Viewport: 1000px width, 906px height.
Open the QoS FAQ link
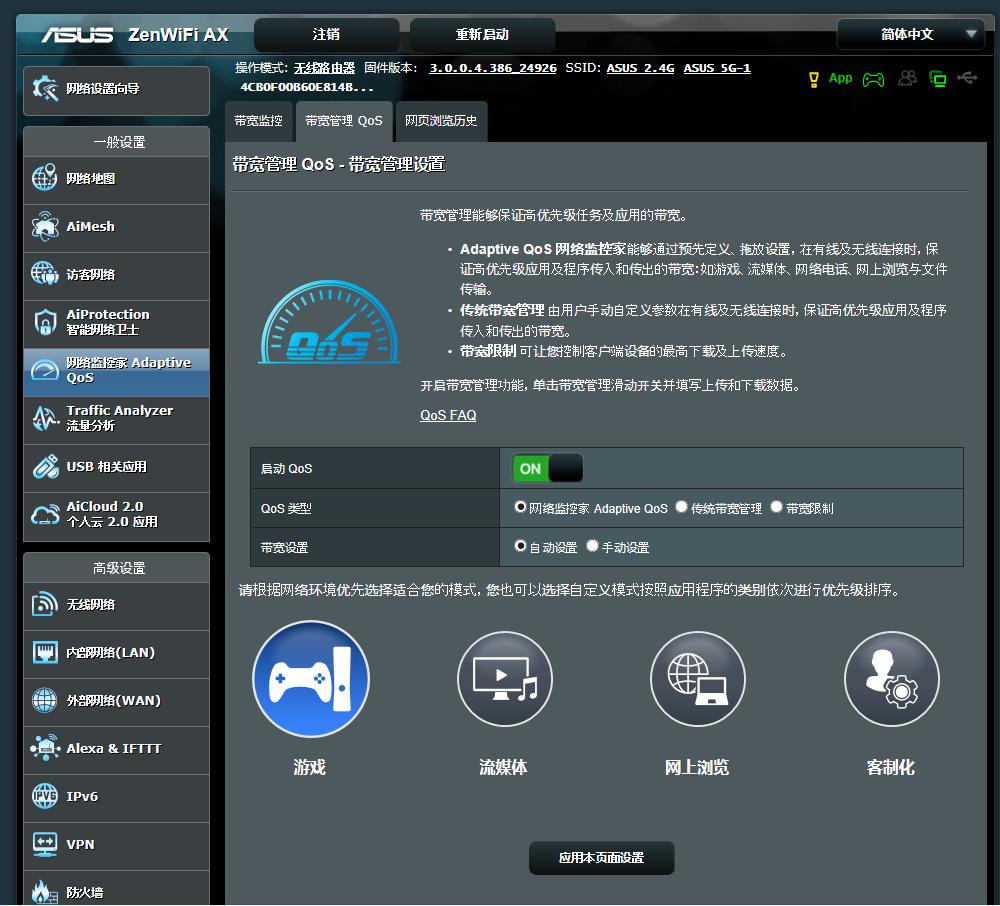coord(447,415)
